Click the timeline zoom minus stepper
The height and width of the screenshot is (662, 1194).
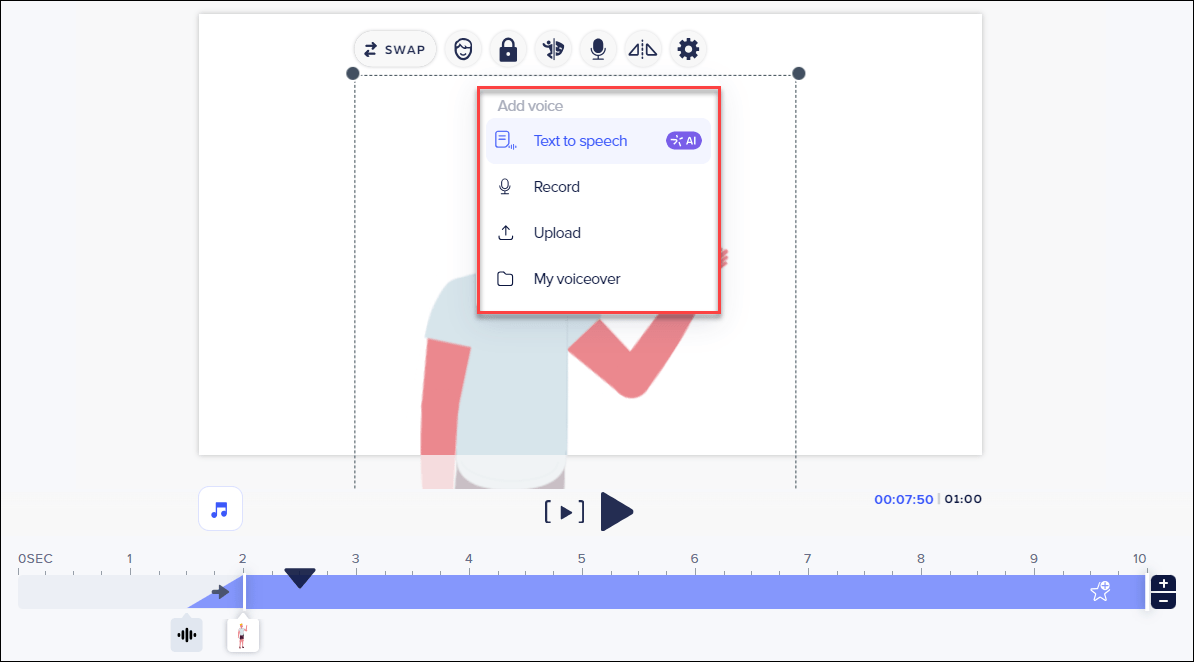(1163, 600)
